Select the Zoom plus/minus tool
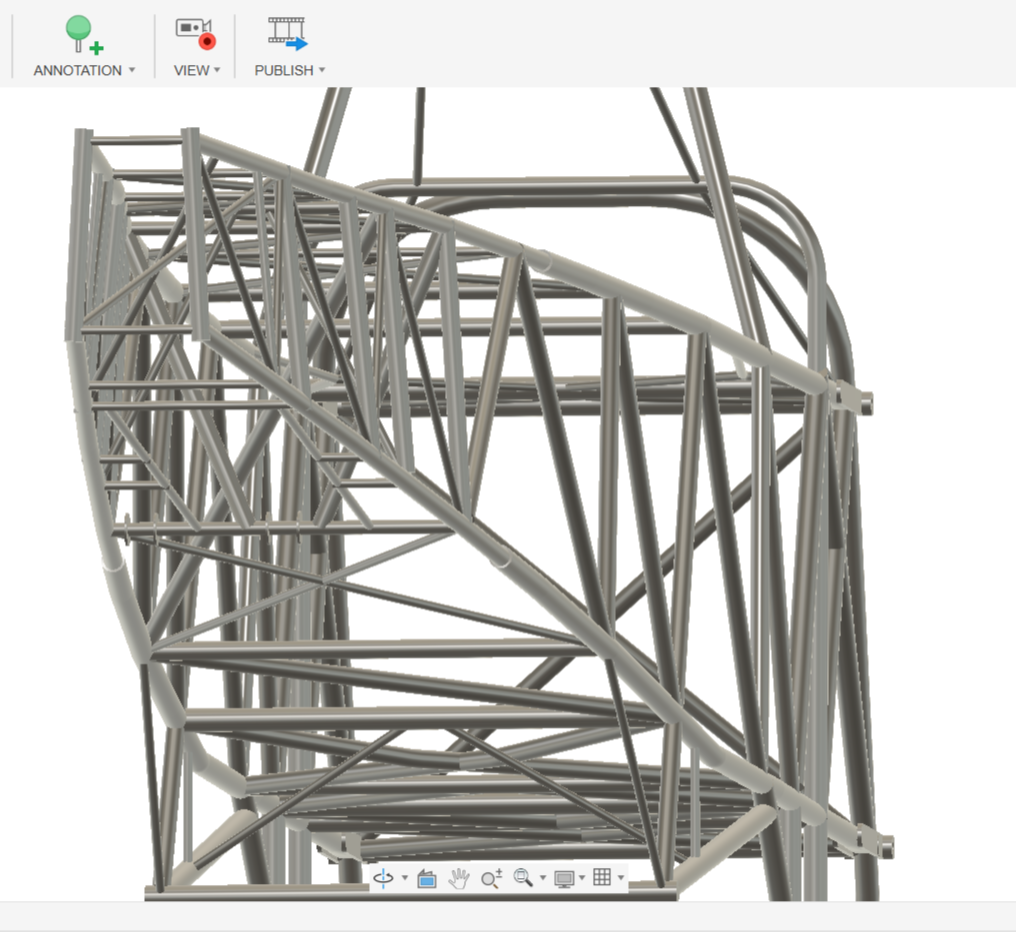This screenshot has width=1016, height=932. click(491, 878)
